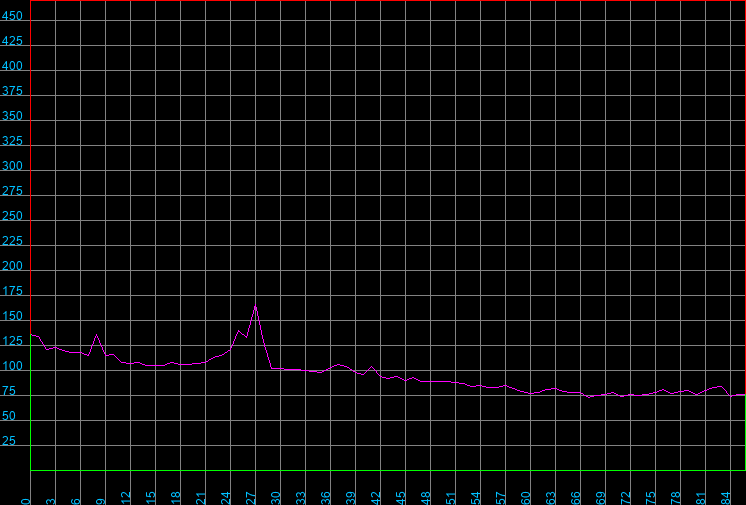Screen dimensions: 746x505
Task: Click the 100 label on vertical axis
Action: (x=12, y=366)
